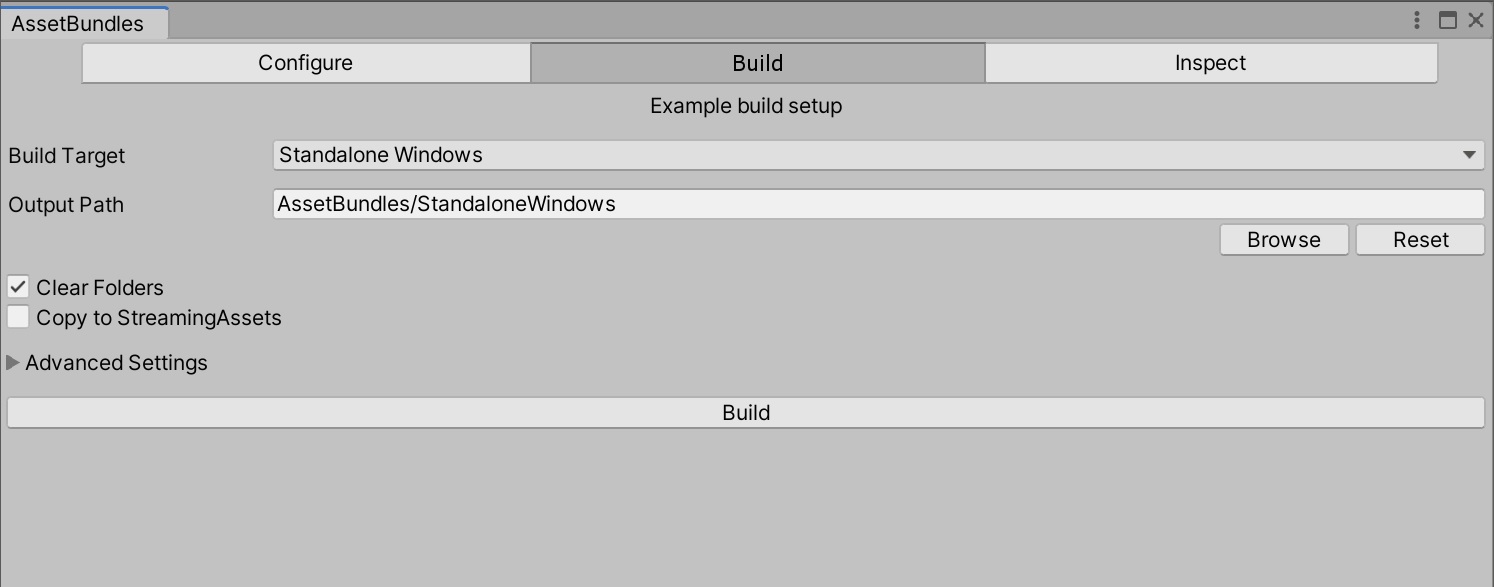Reset the output path
Image resolution: width=1494 pixels, height=587 pixels.
coord(1420,240)
